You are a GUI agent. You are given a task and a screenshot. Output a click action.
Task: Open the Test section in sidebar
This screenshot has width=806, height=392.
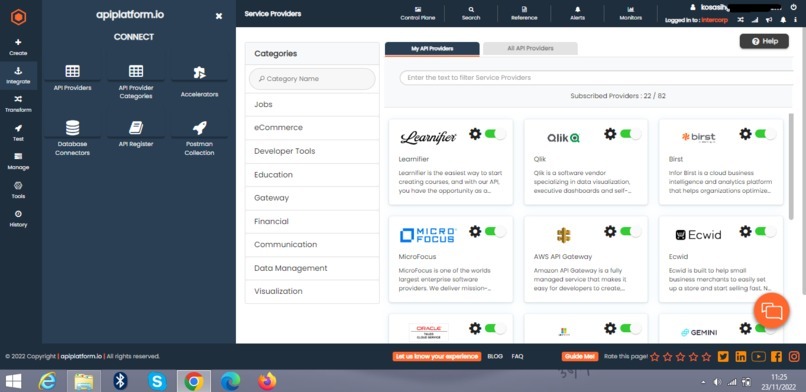(x=18, y=133)
